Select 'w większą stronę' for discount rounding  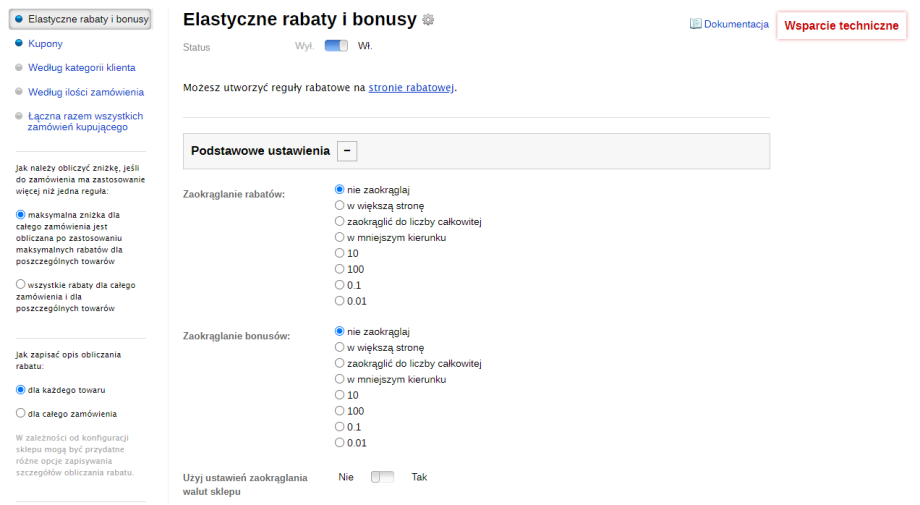coord(340,205)
